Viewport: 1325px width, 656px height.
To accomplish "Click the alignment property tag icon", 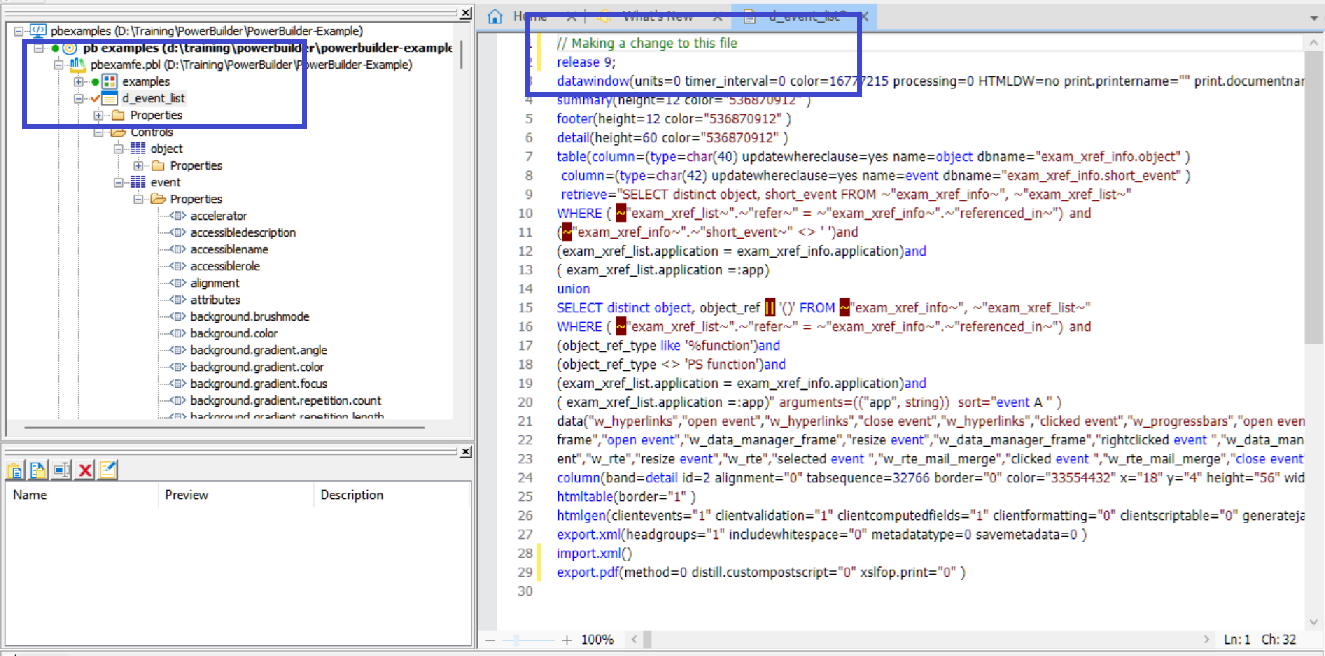I will (x=177, y=282).
